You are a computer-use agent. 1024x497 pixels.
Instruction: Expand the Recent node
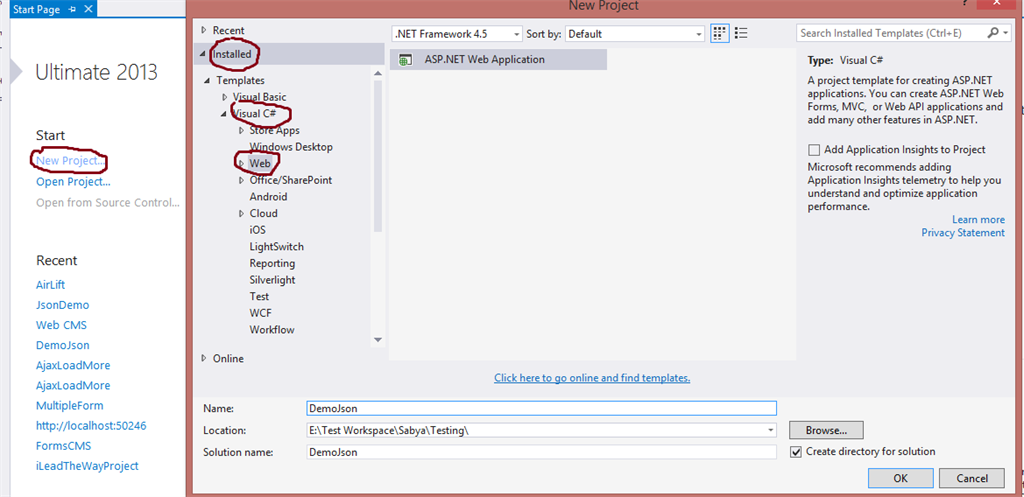(204, 30)
